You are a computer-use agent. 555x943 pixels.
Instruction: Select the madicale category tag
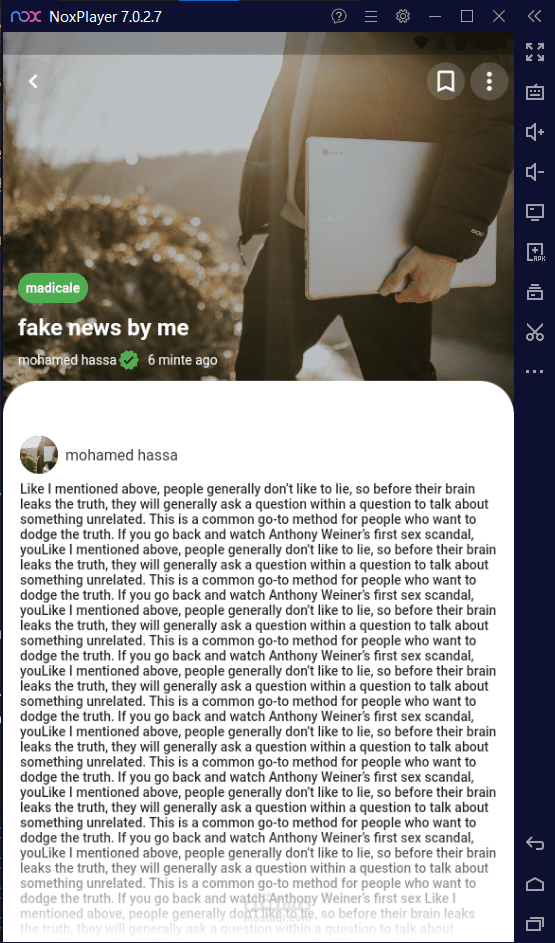click(x=53, y=288)
